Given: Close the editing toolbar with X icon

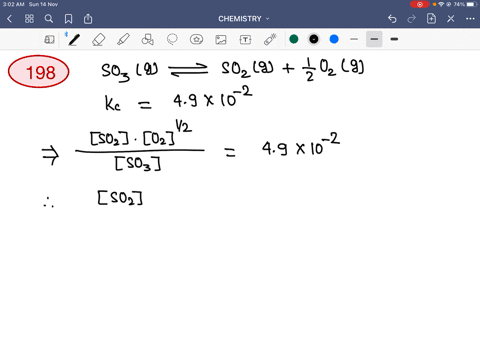Looking at the screenshot, I should click(451, 19).
